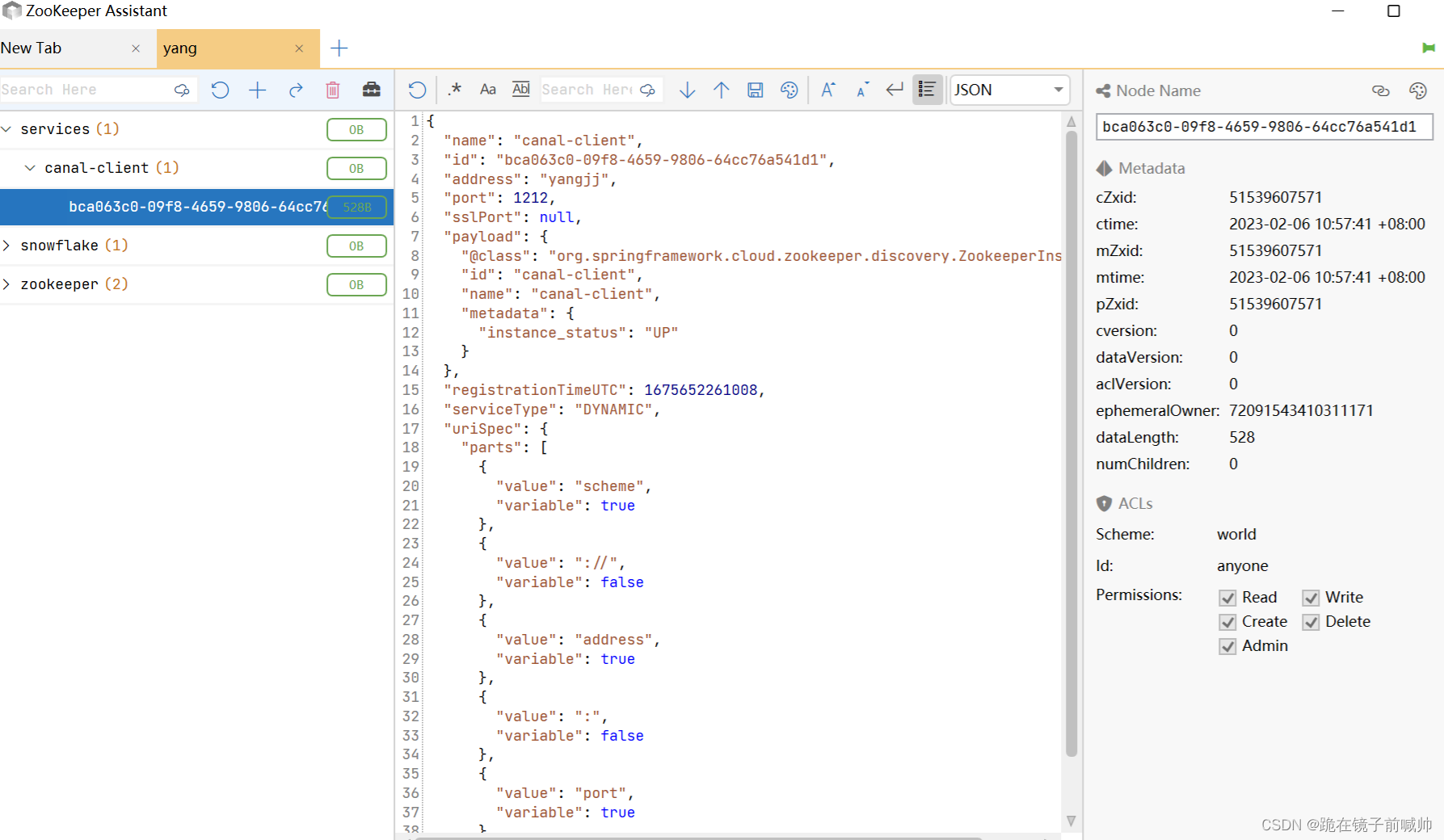Click the 0B badge for canal-client
The image size is (1444, 840).
point(356,168)
